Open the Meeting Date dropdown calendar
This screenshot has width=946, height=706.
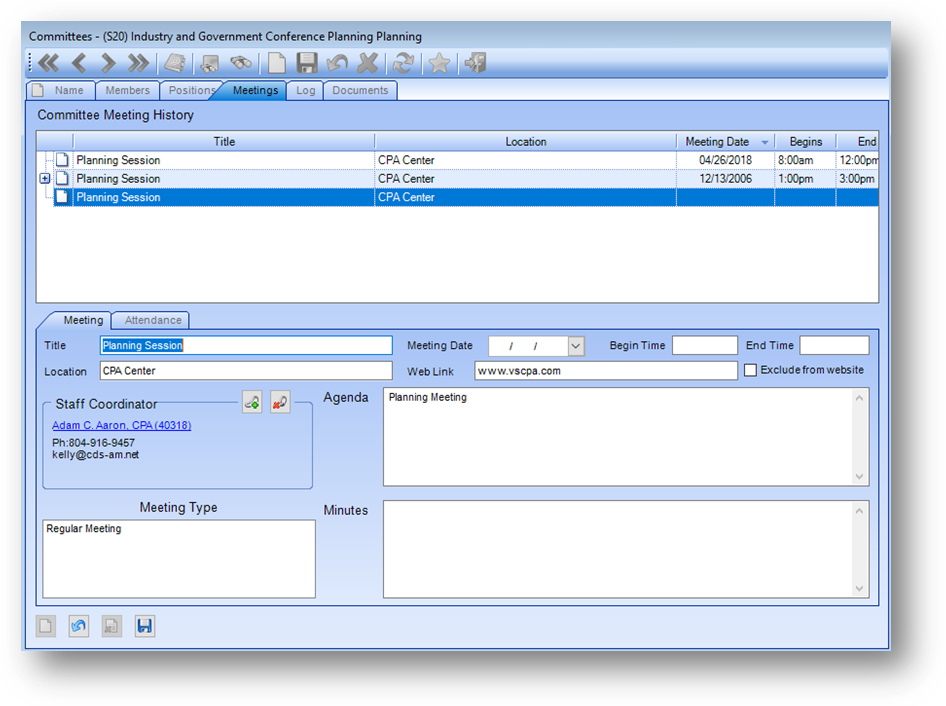[x=576, y=346]
